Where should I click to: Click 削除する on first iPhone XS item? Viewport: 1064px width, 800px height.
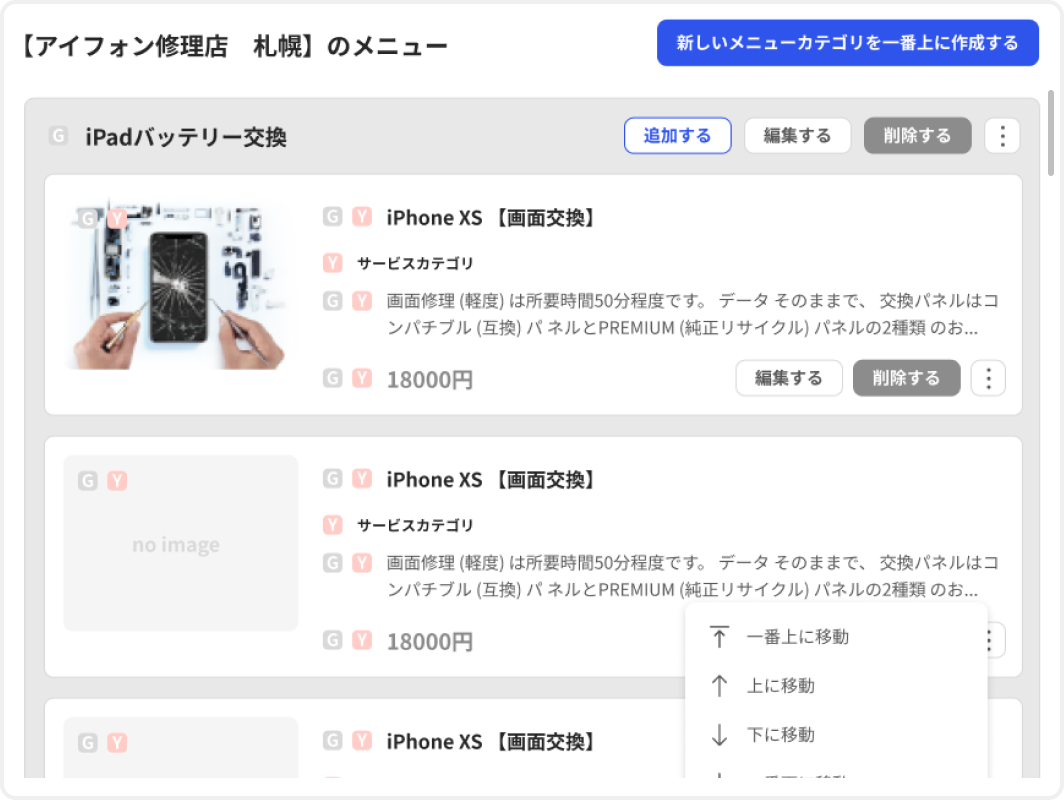click(x=907, y=378)
